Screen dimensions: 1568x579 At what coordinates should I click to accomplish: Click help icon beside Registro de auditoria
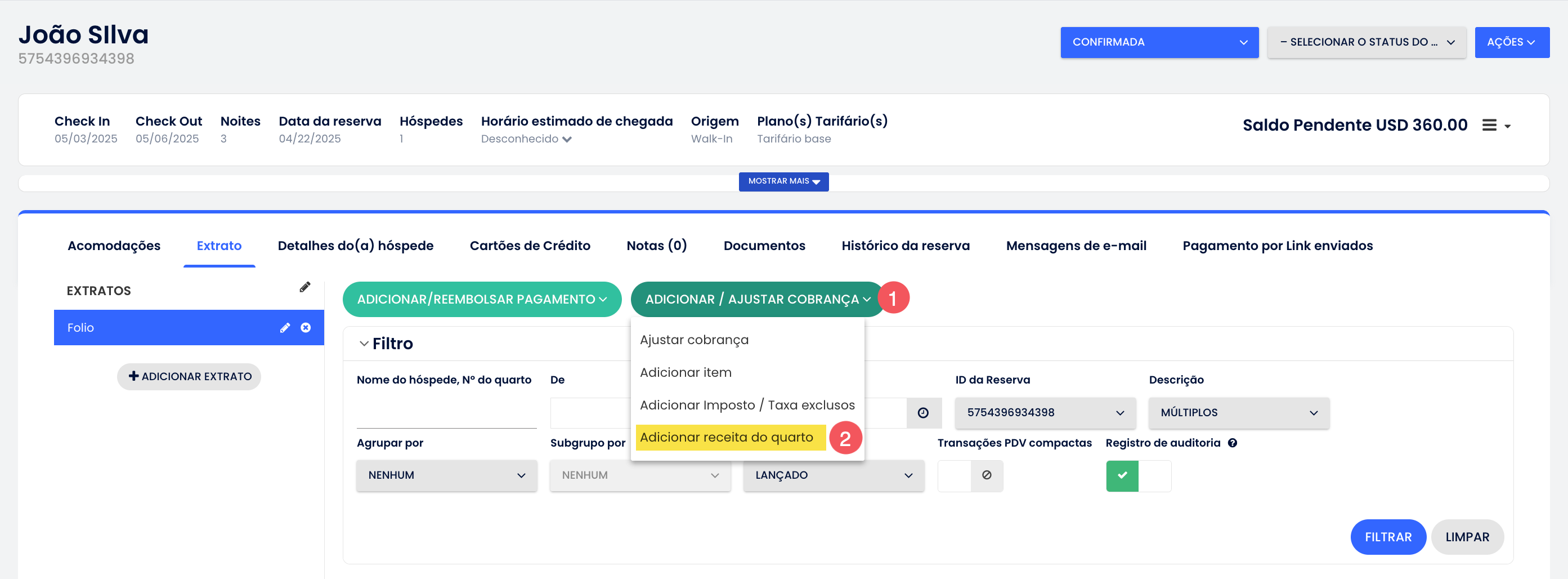(x=1232, y=443)
